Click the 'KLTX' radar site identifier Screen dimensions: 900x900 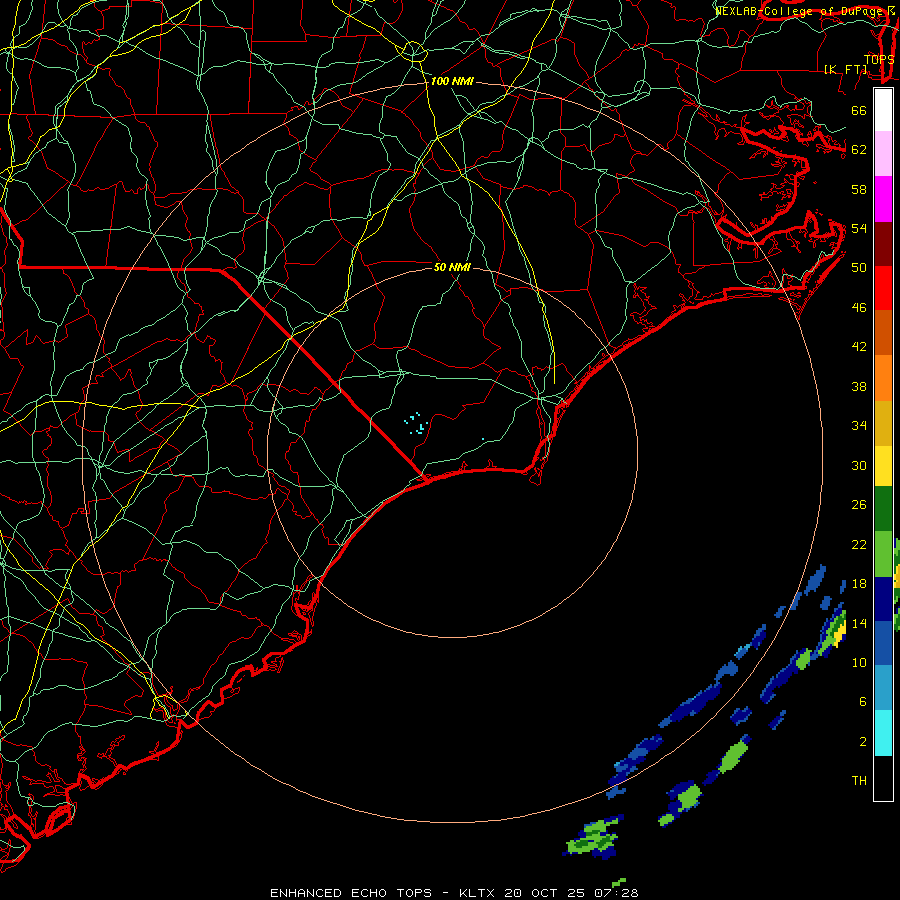click(478, 893)
